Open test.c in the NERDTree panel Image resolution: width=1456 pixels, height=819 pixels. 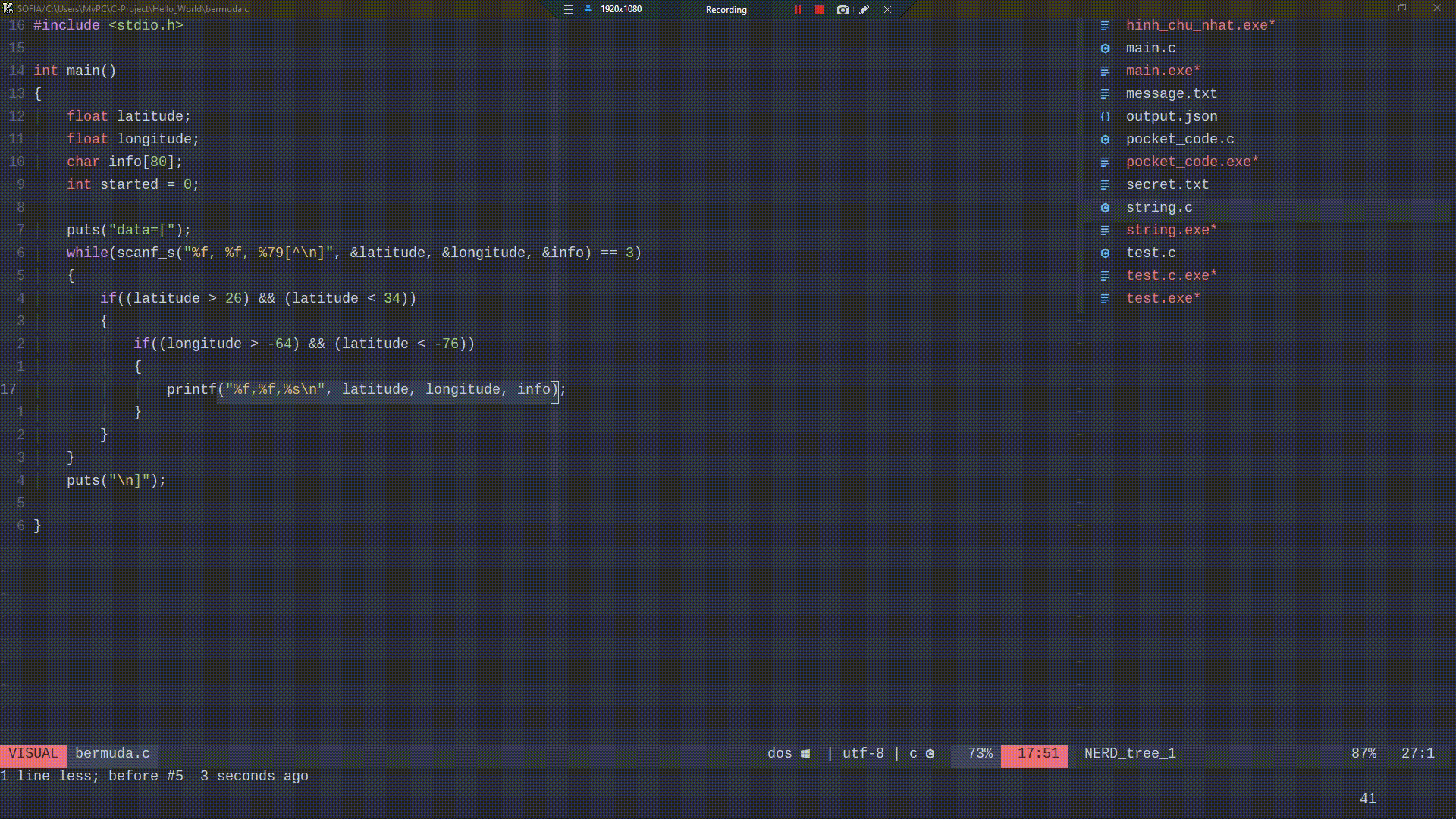pos(1151,253)
